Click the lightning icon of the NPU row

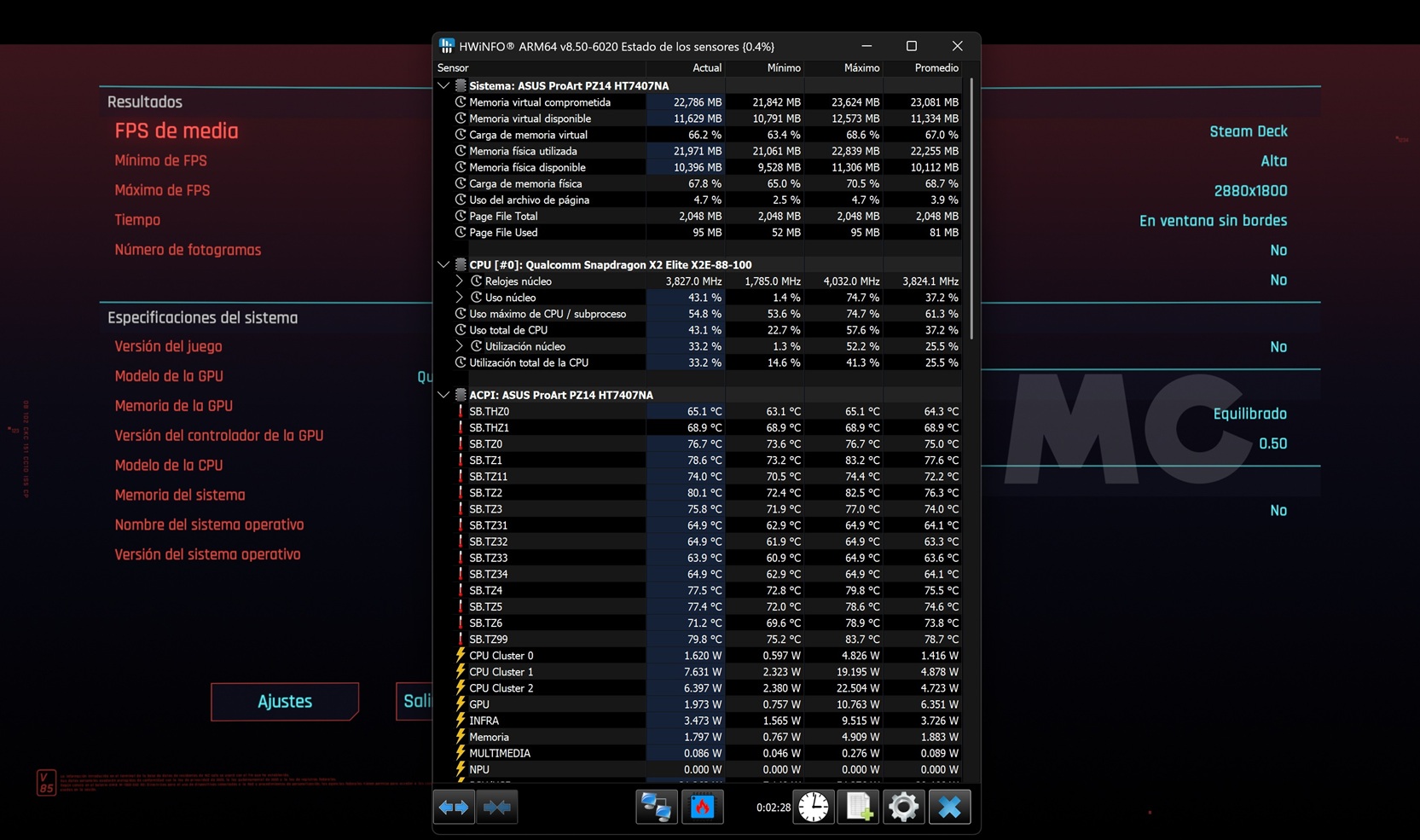pos(461,769)
